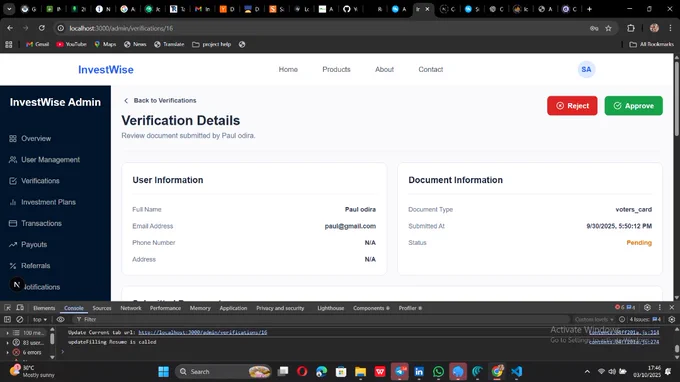The height and width of the screenshot is (382, 680).
Task: Open the React Components tab
Action: (371, 308)
